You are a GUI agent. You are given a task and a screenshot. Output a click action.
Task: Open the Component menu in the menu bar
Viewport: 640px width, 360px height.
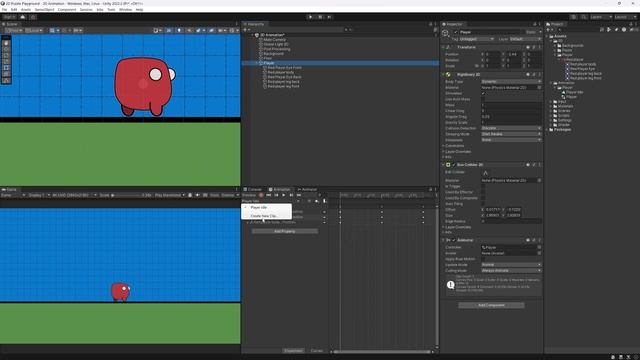pos(67,9)
